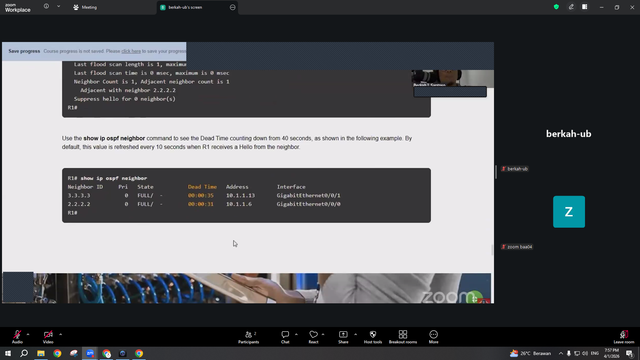Viewport: 640px width, 360px height.
Task: Expand reaction options arrow beside React
Action: click(323, 334)
